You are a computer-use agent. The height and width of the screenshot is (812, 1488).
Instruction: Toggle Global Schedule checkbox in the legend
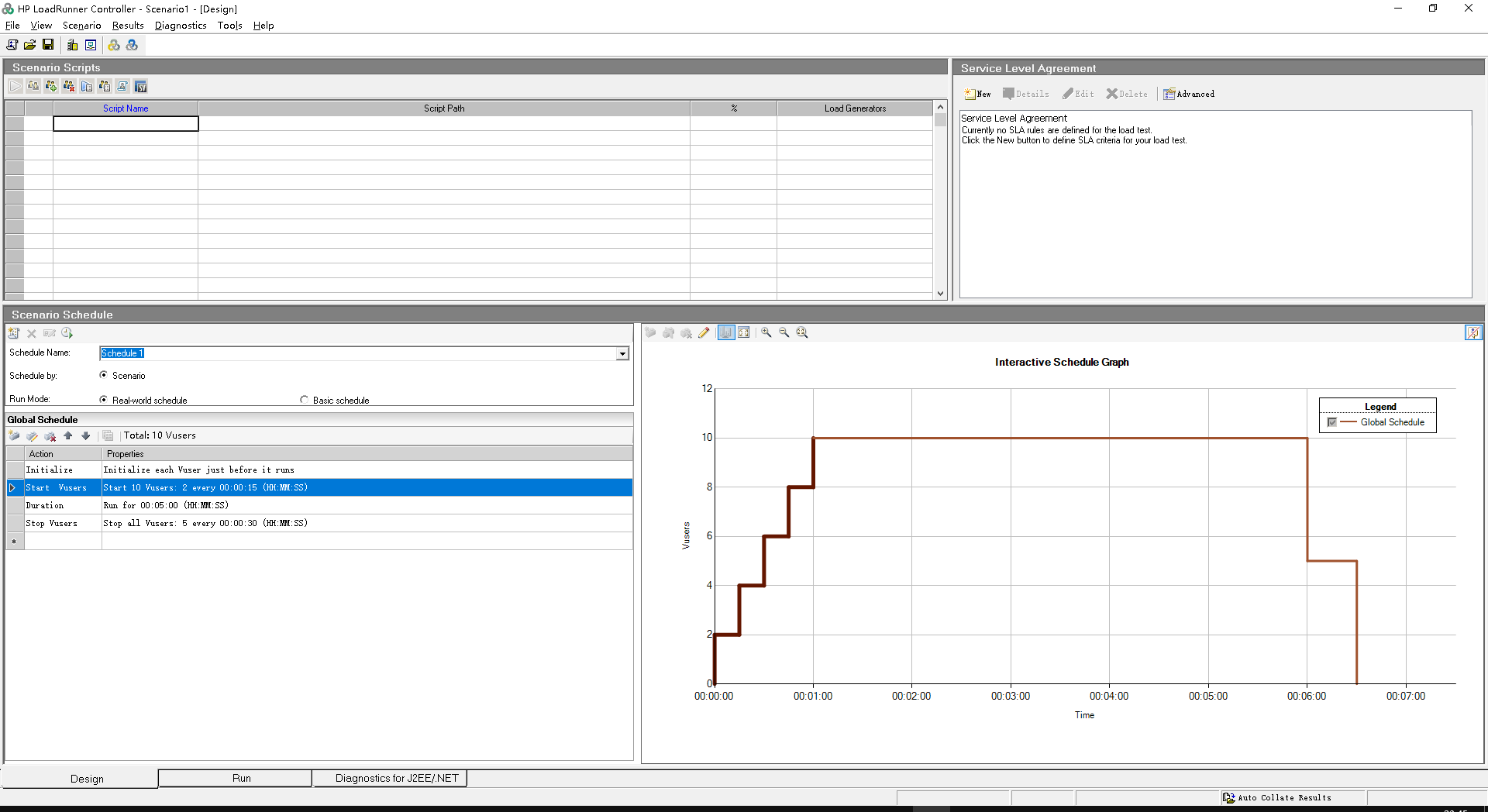click(1332, 422)
